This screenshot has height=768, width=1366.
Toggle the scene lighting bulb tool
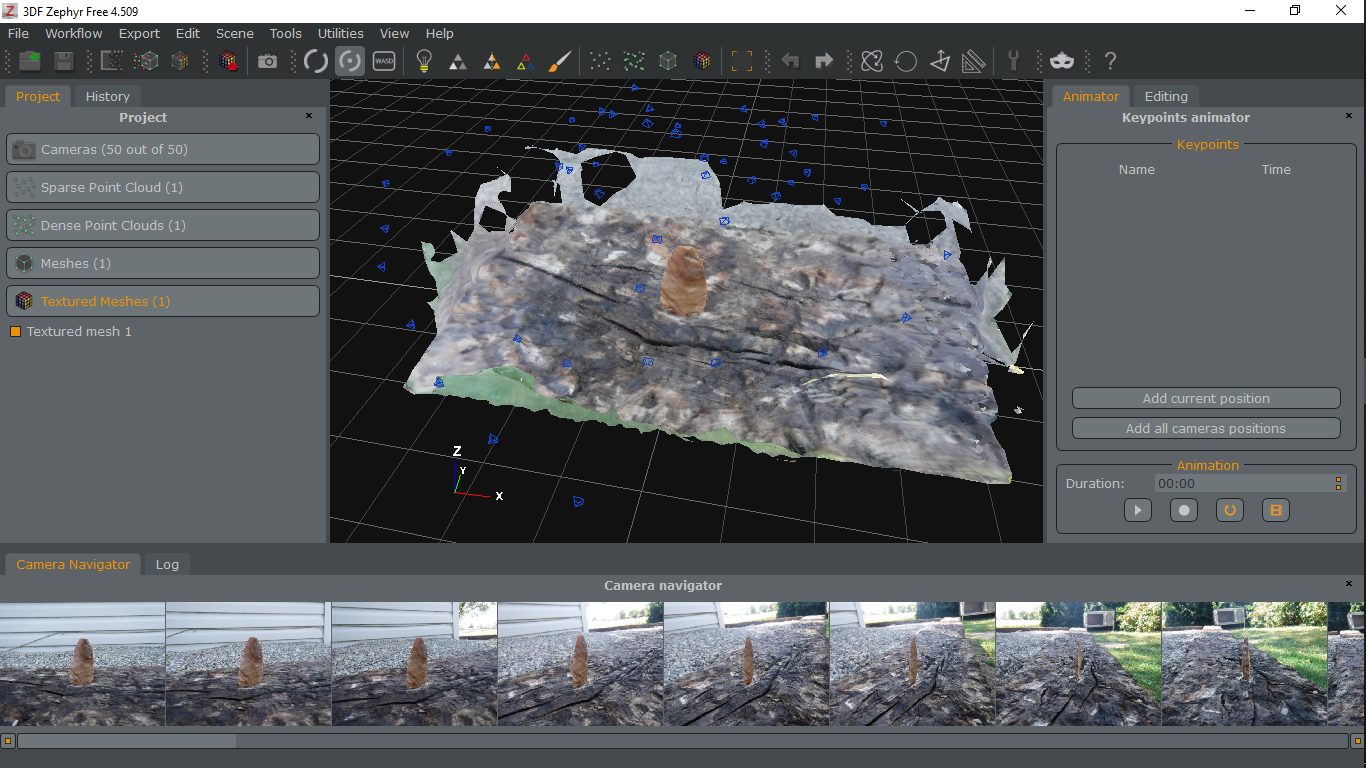point(423,60)
